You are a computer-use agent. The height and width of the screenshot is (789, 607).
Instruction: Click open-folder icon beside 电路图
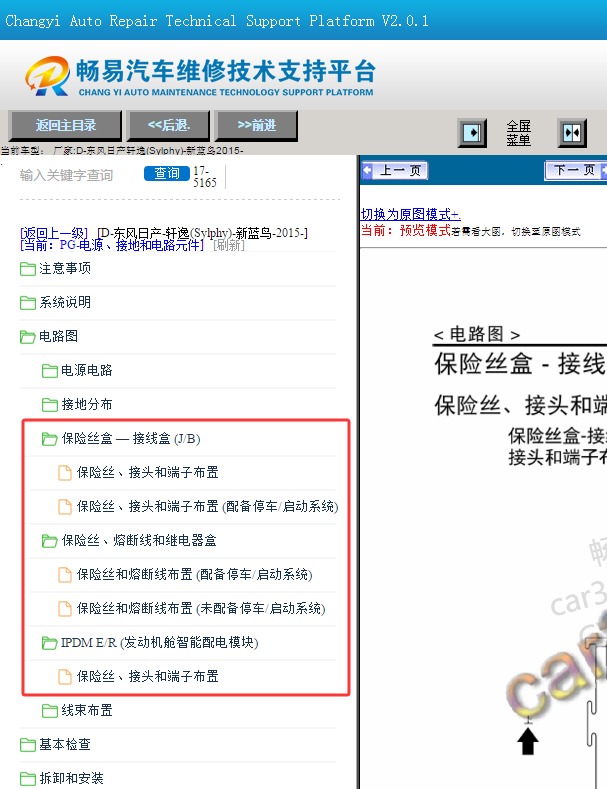(x=28, y=337)
